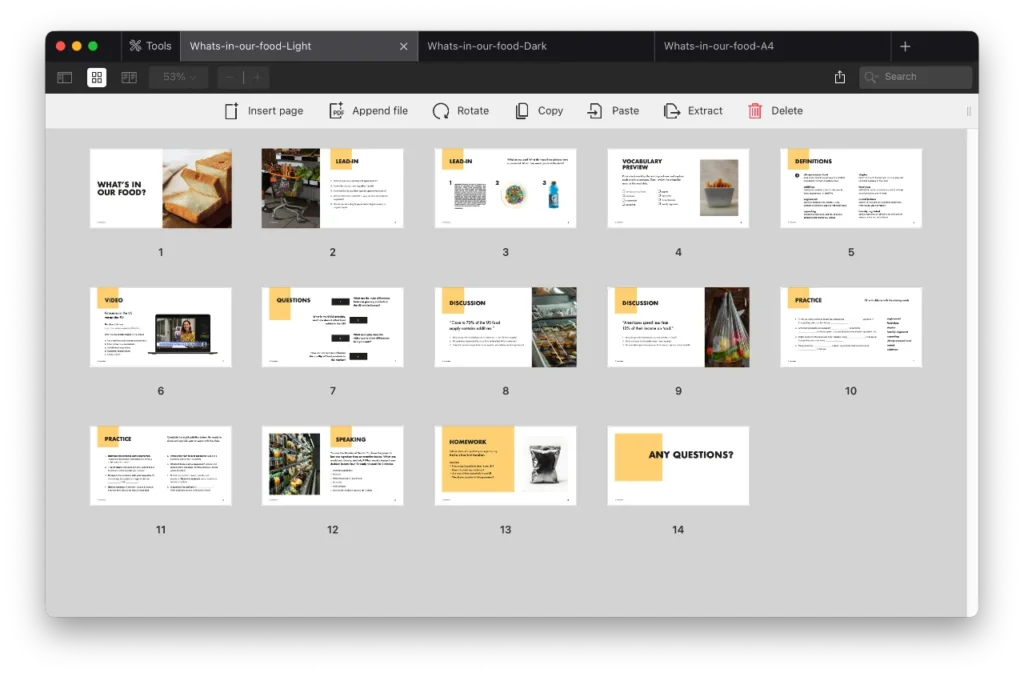Toggle the page thumbnails grid view
The height and width of the screenshot is (677, 1024).
(x=97, y=77)
